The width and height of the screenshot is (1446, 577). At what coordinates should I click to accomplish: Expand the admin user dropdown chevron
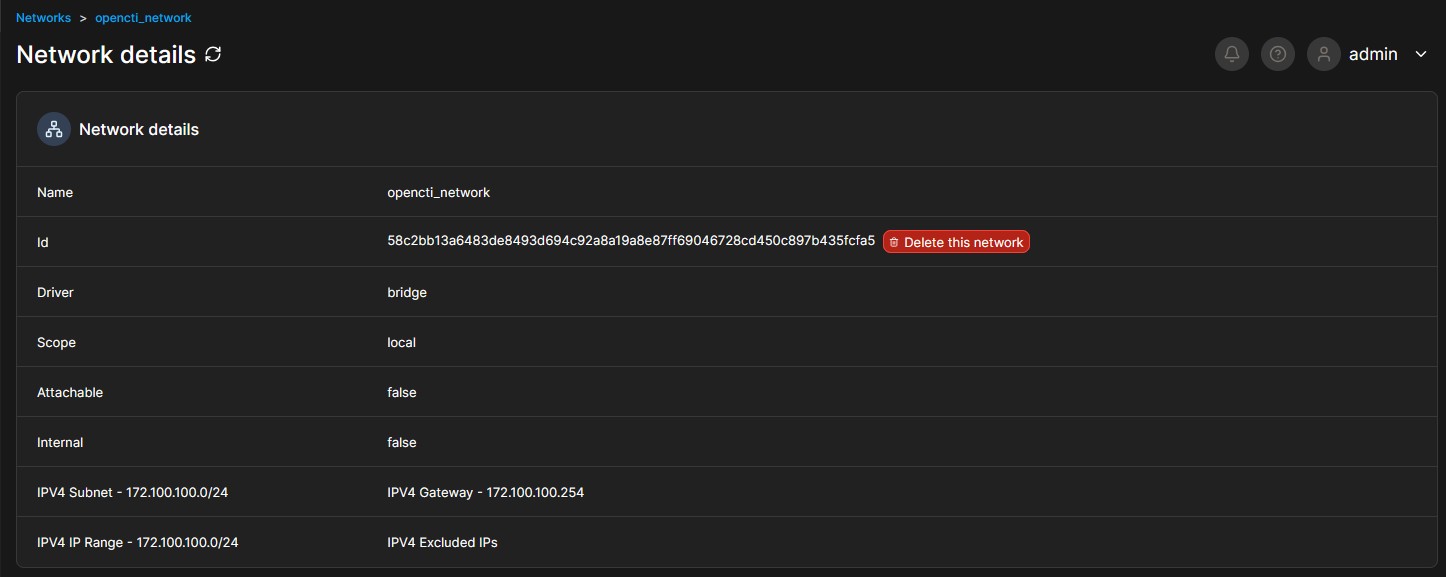point(1421,55)
